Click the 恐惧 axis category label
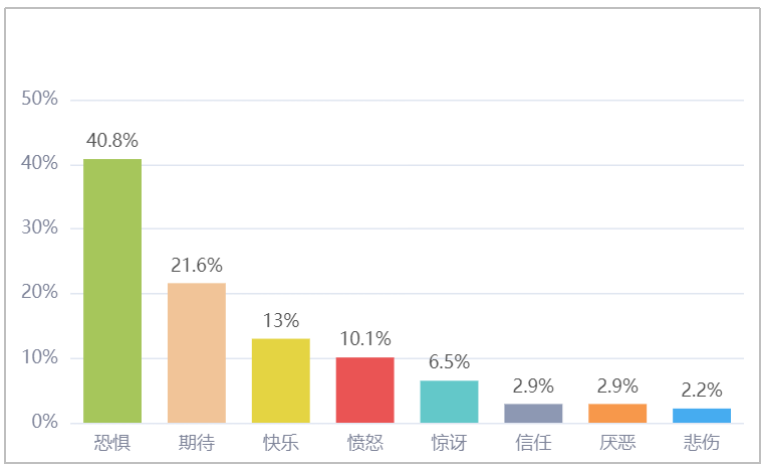The width and height of the screenshot is (767, 472). tap(113, 443)
